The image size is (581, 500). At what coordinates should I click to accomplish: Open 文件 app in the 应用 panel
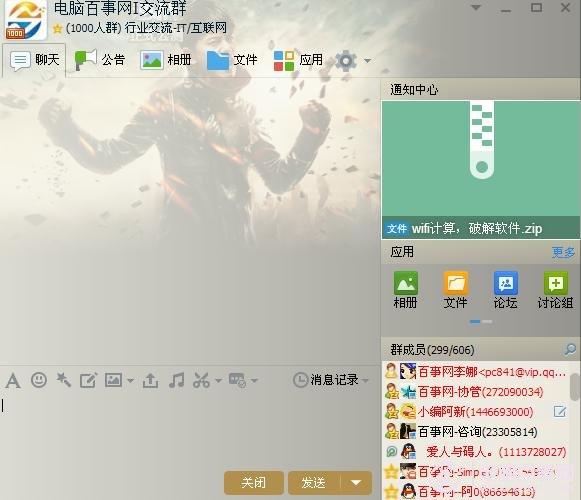coord(455,290)
